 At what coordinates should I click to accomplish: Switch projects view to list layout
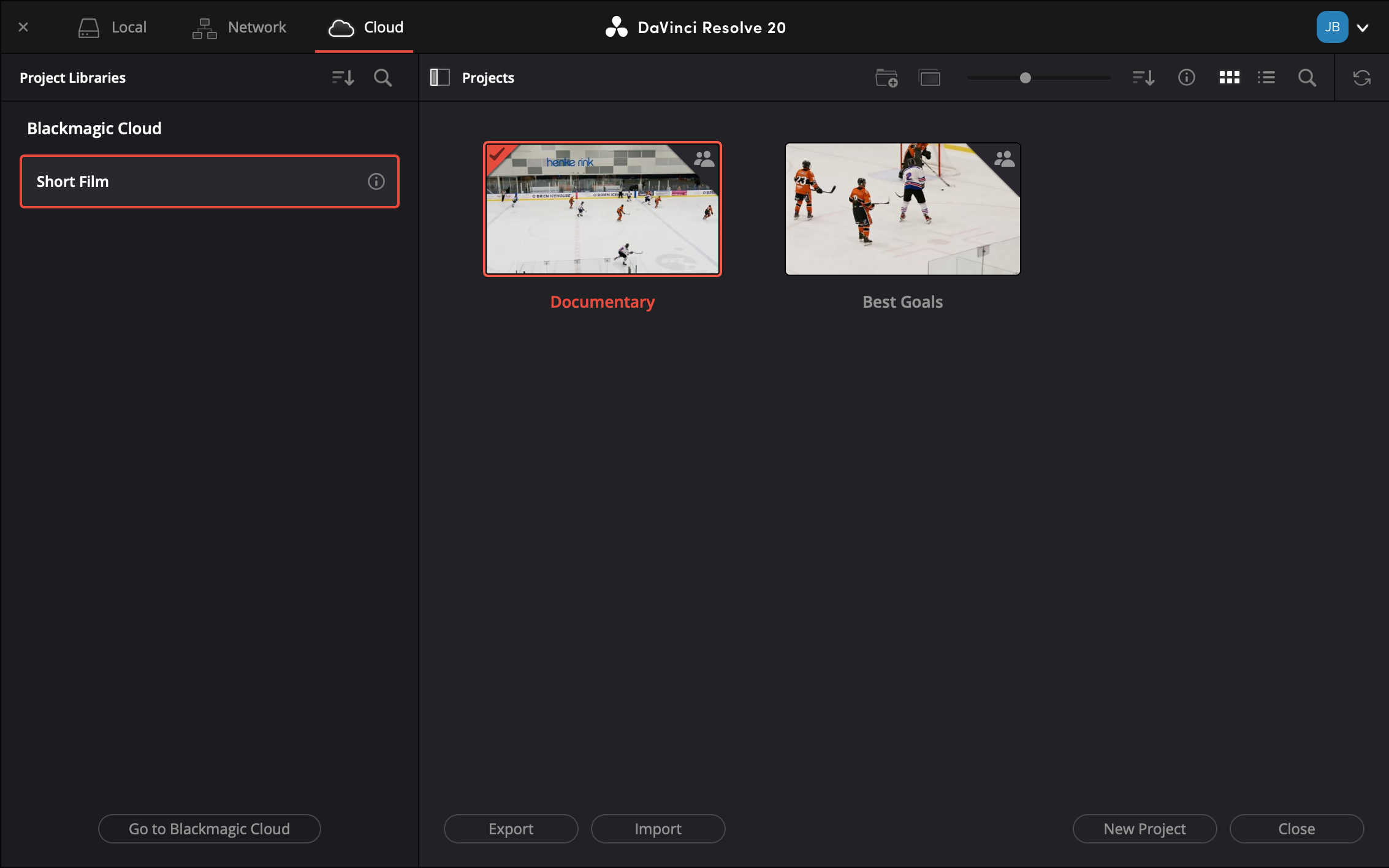(x=1266, y=78)
